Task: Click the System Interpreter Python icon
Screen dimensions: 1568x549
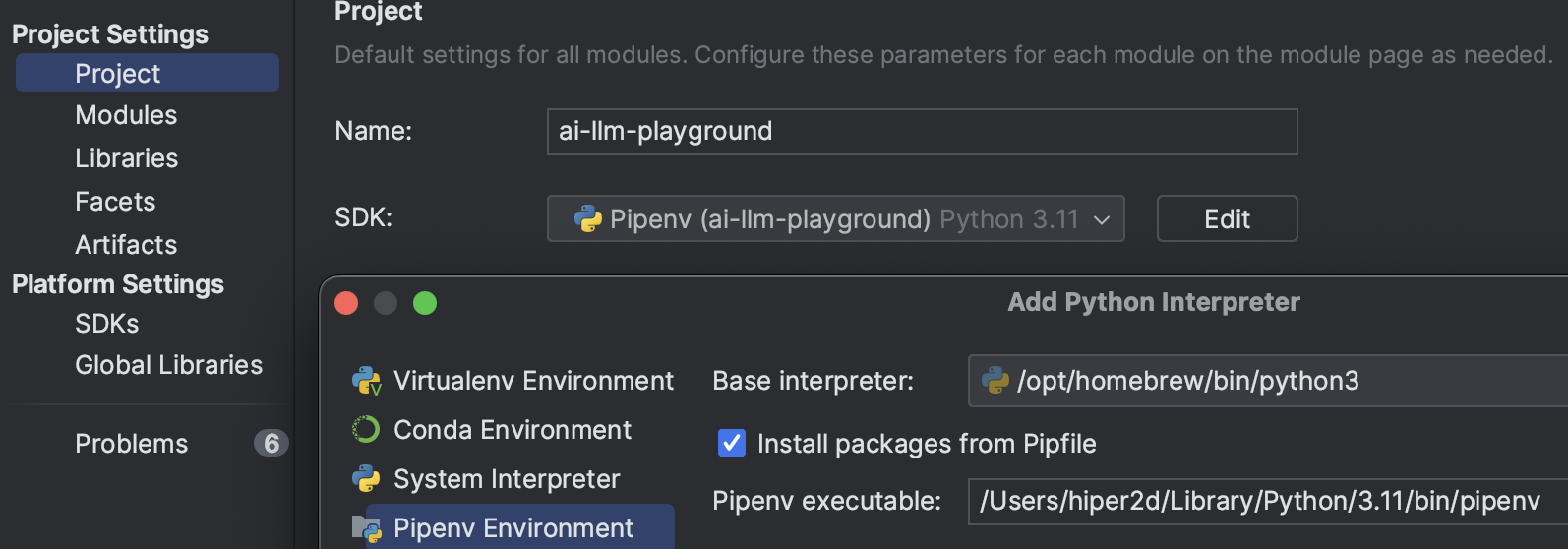Action: point(366,479)
